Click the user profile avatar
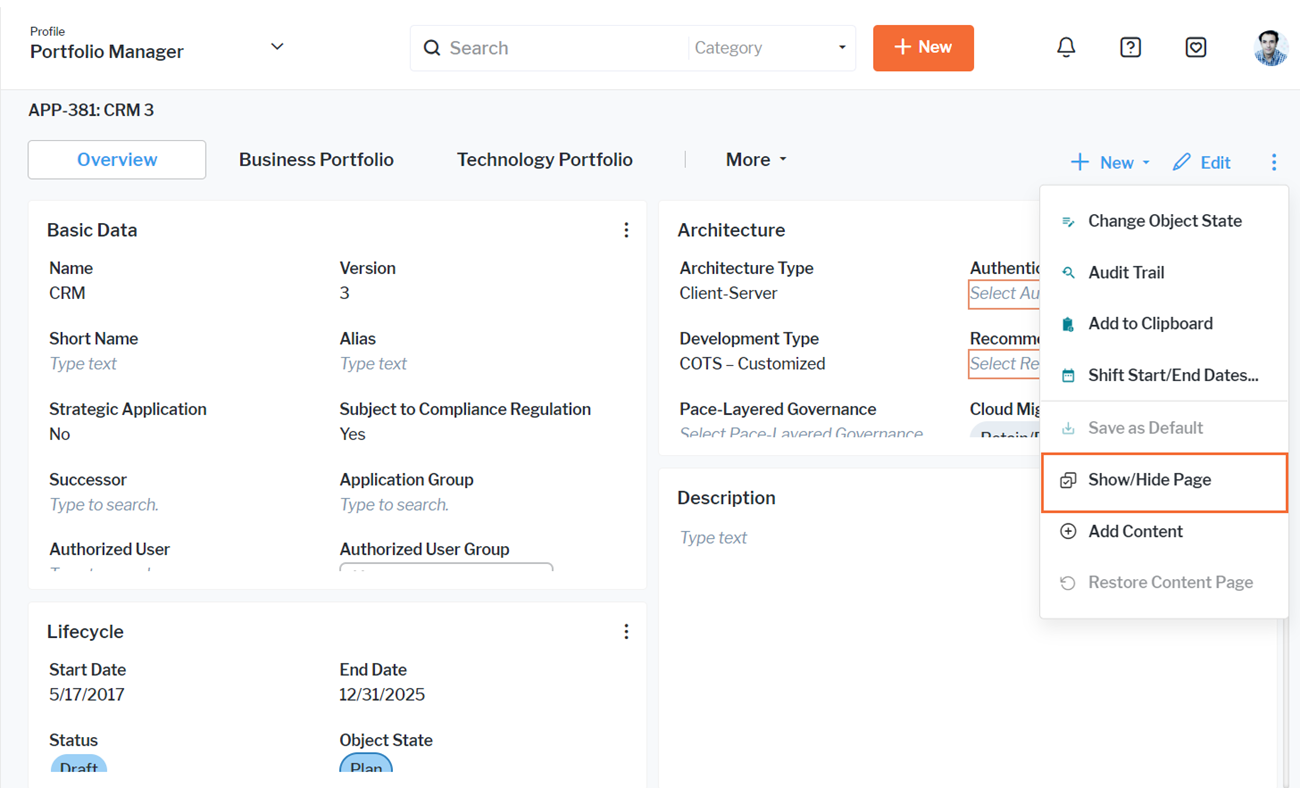 coord(1270,47)
